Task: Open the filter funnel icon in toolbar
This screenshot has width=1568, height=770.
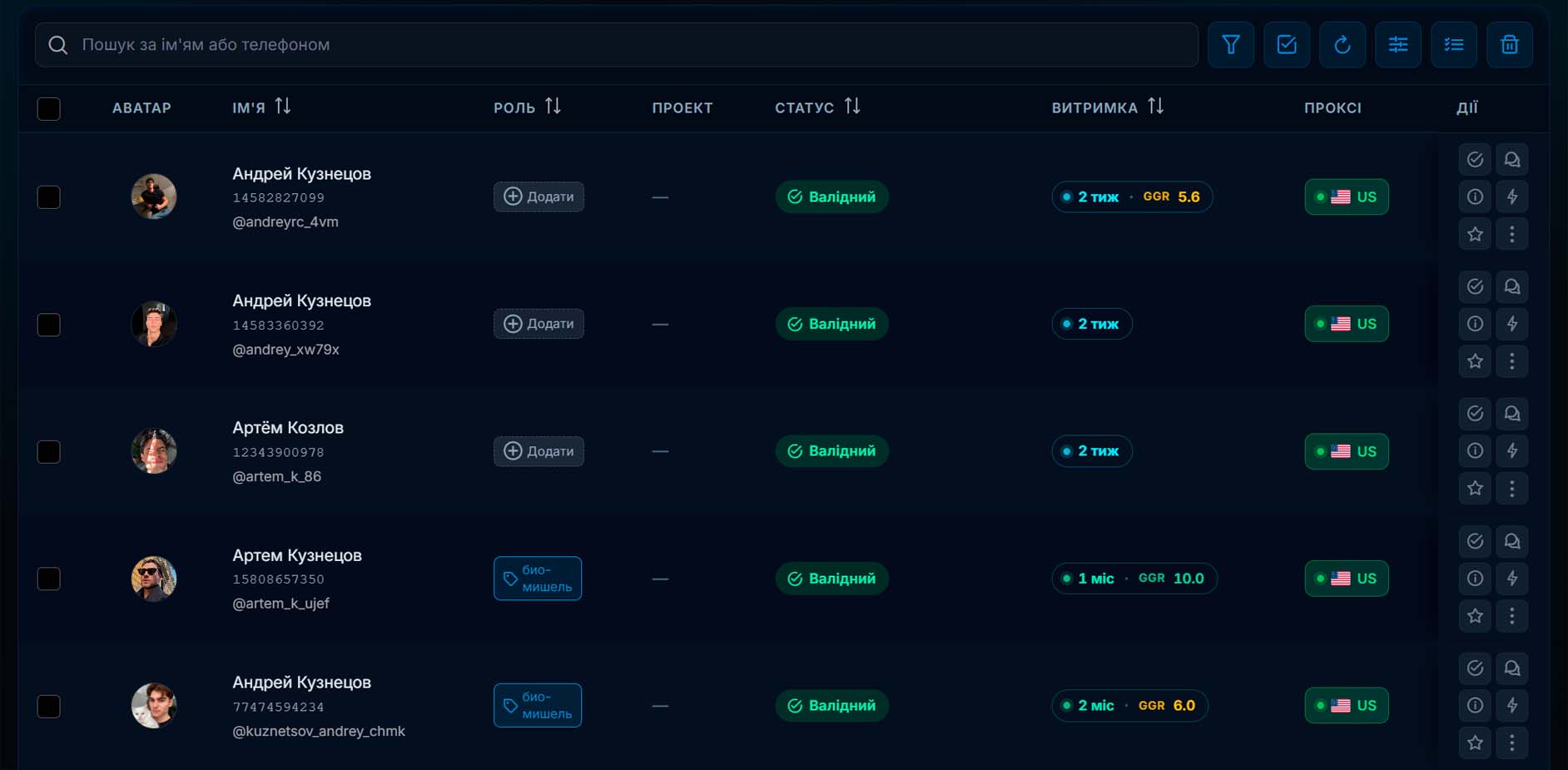Action: coord(1230,45)
